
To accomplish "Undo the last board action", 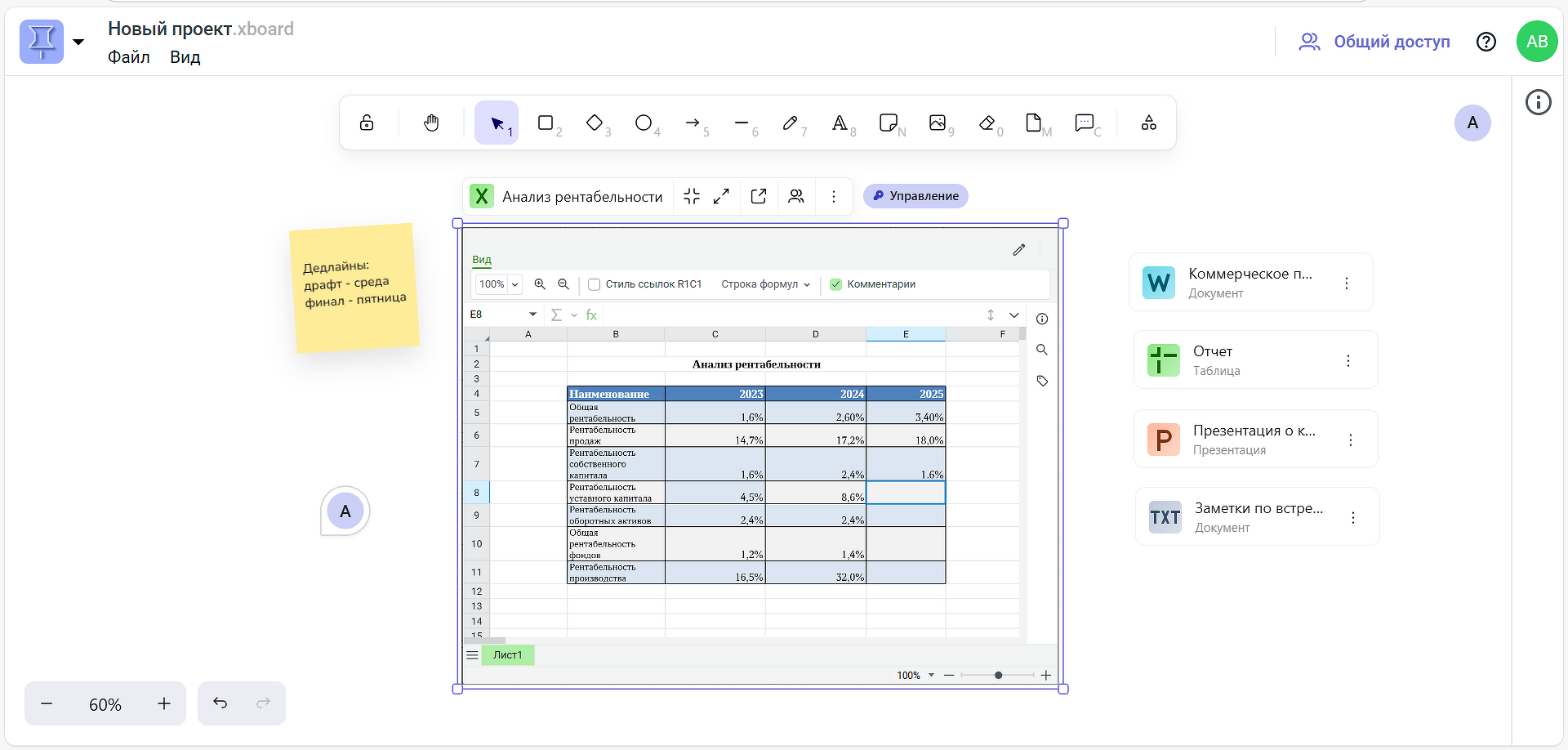I will click(220, 703).
